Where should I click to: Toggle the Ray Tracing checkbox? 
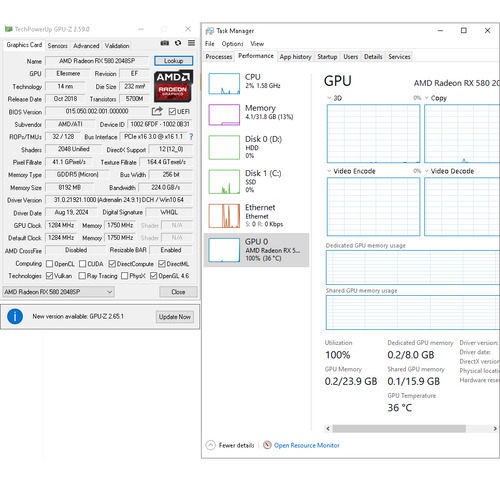(x=82, y=276)
